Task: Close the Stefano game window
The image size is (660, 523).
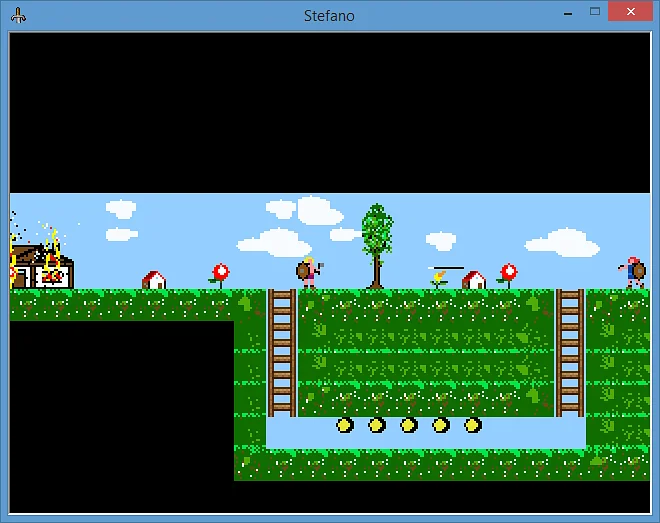Action: [x=630, y=11]
